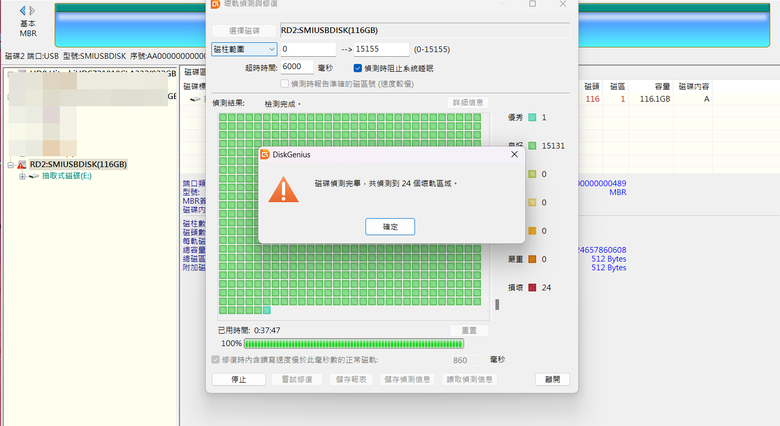Click the 優秀 cyan legend swatch
This screenshot has height=426, width=780.
pyautogui.click(x=532, y=117)
